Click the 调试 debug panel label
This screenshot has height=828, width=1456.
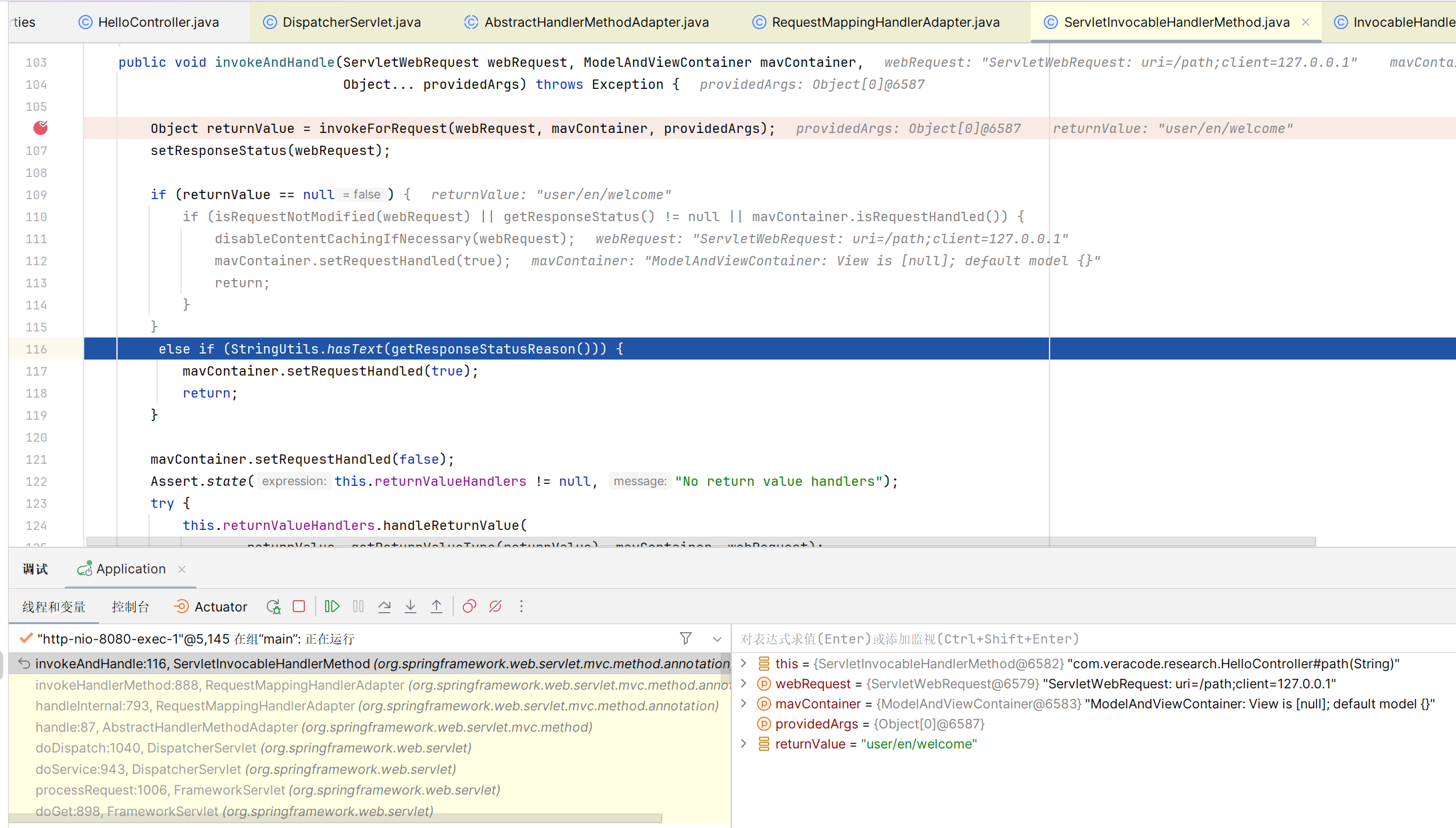(35, 569)
